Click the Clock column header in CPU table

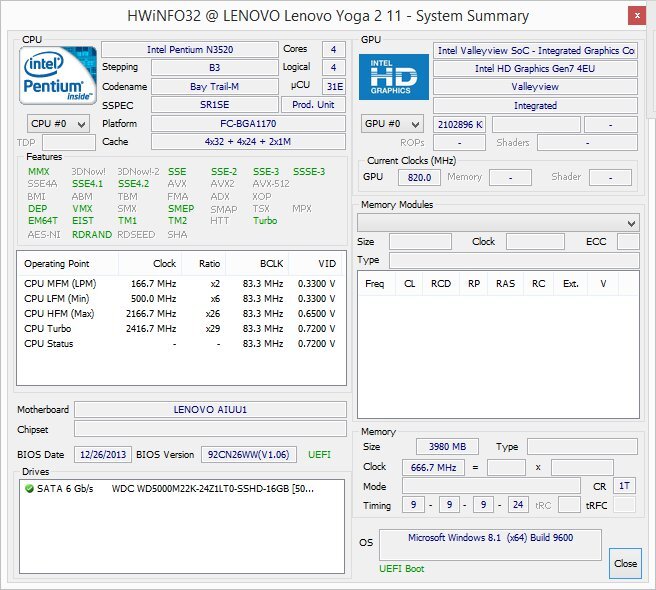coord(150,264)
